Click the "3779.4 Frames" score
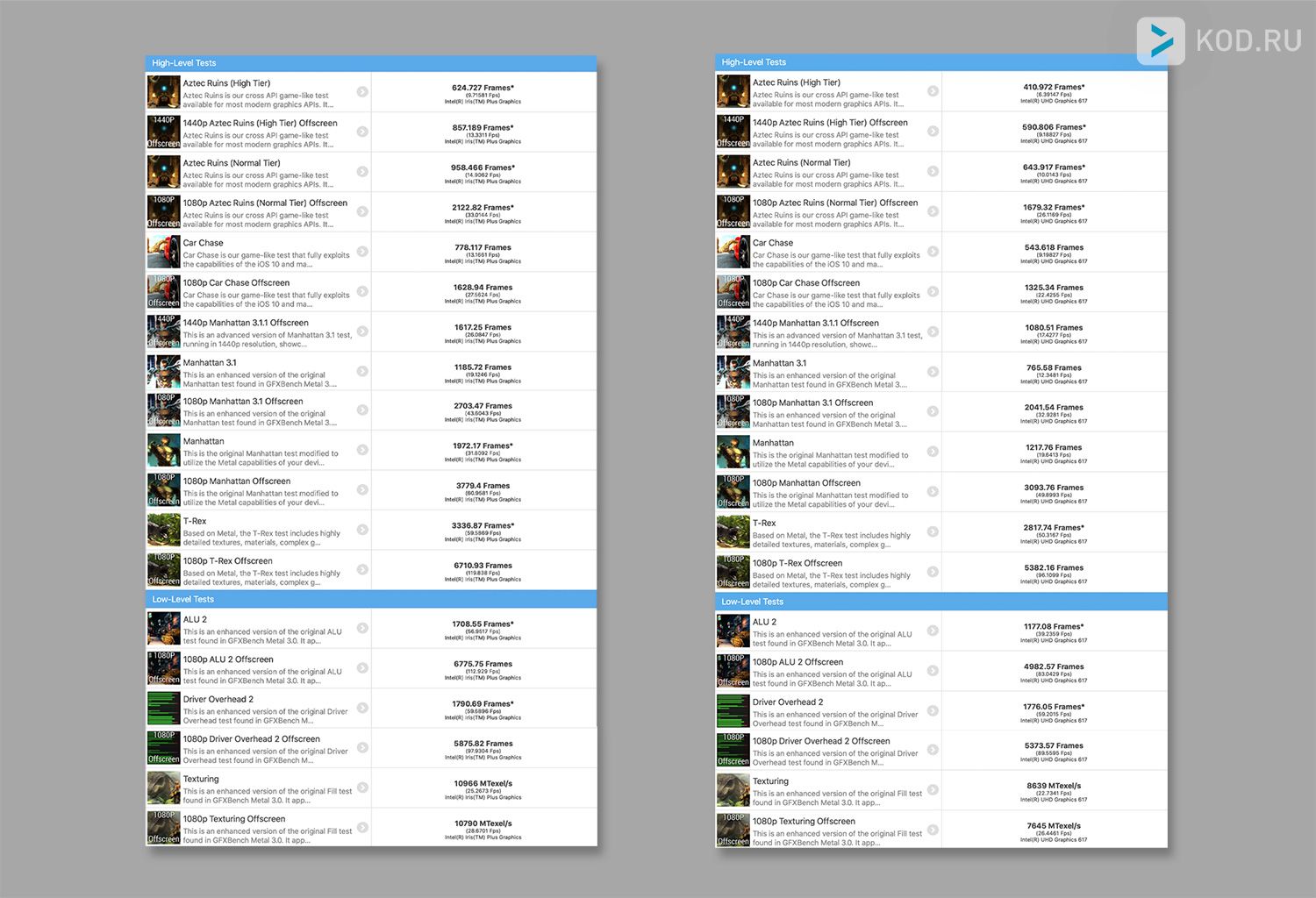The height and width of the screenshot is (898, 1316). [x=483, y=486]
